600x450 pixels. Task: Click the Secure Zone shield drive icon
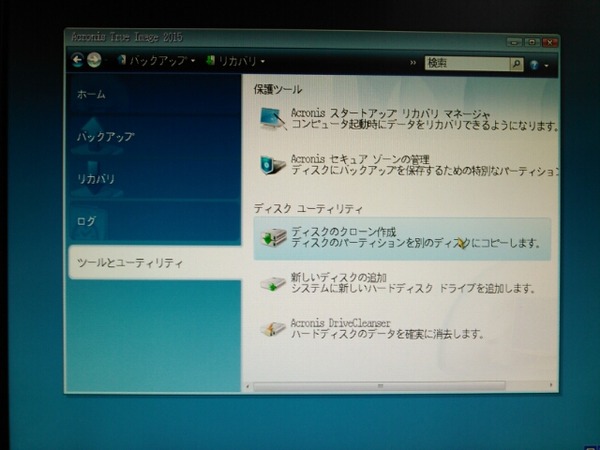[x=272, y=165]
